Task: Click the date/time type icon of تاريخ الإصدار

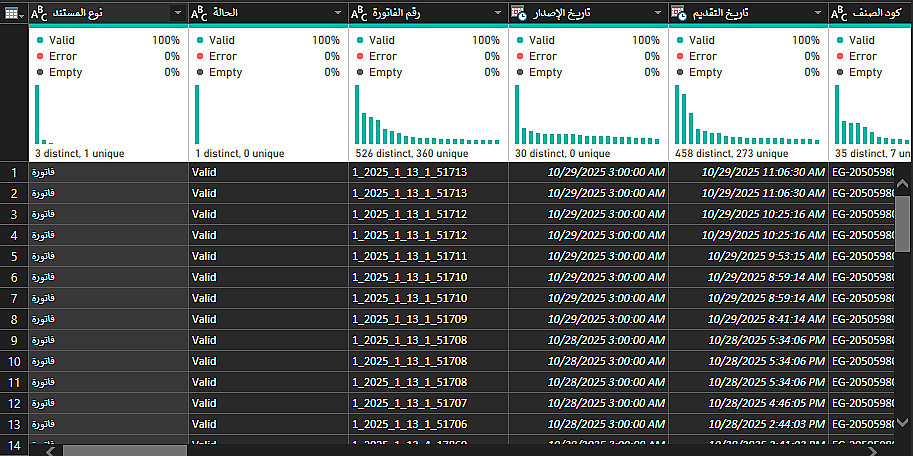Action: [x=519, y=13]
